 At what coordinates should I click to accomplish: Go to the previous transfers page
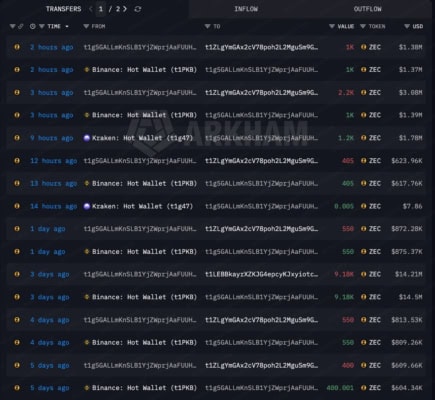pyautogui.click(x=91, y=9)
